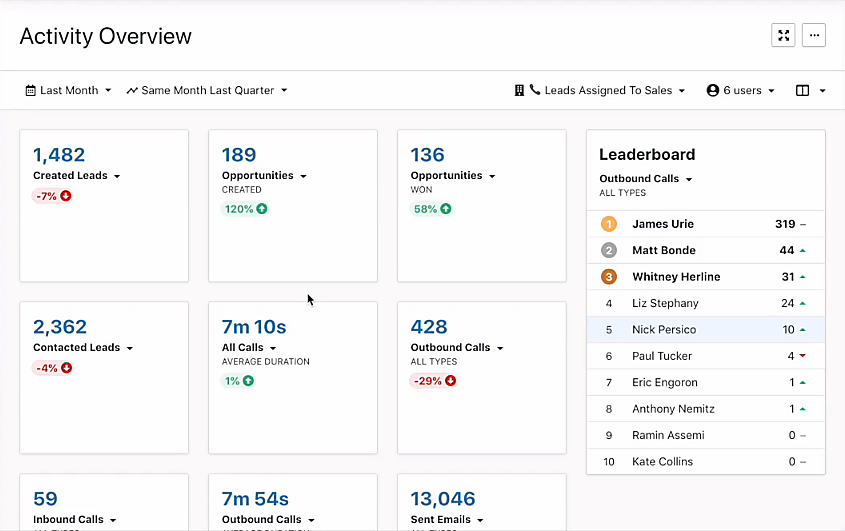845x531 pixels.
Task: Select Anthony Nemitz in the leaderboard
Action: click(x=705, y=409)
